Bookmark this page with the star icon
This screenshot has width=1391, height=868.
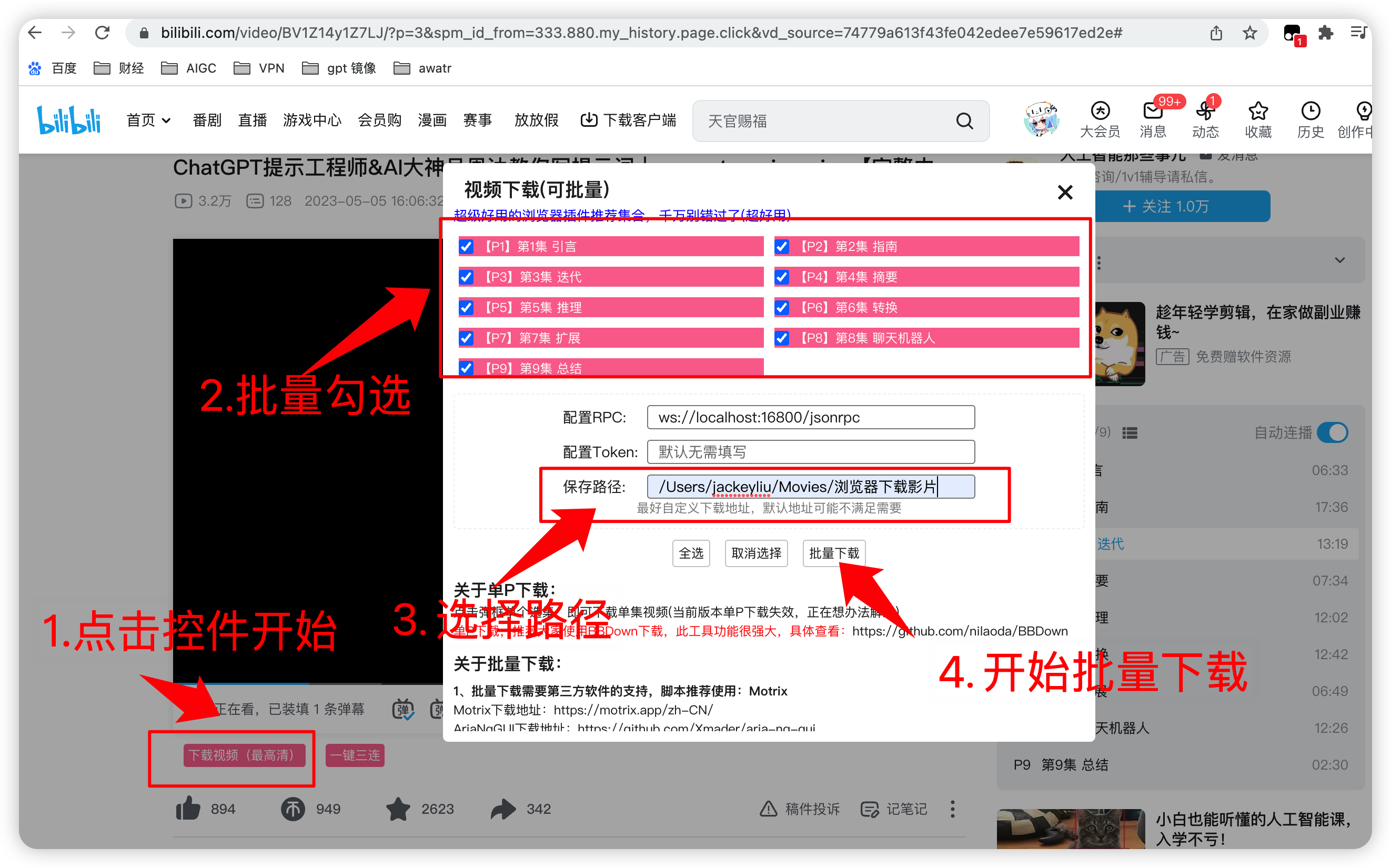click(1250, 33)
